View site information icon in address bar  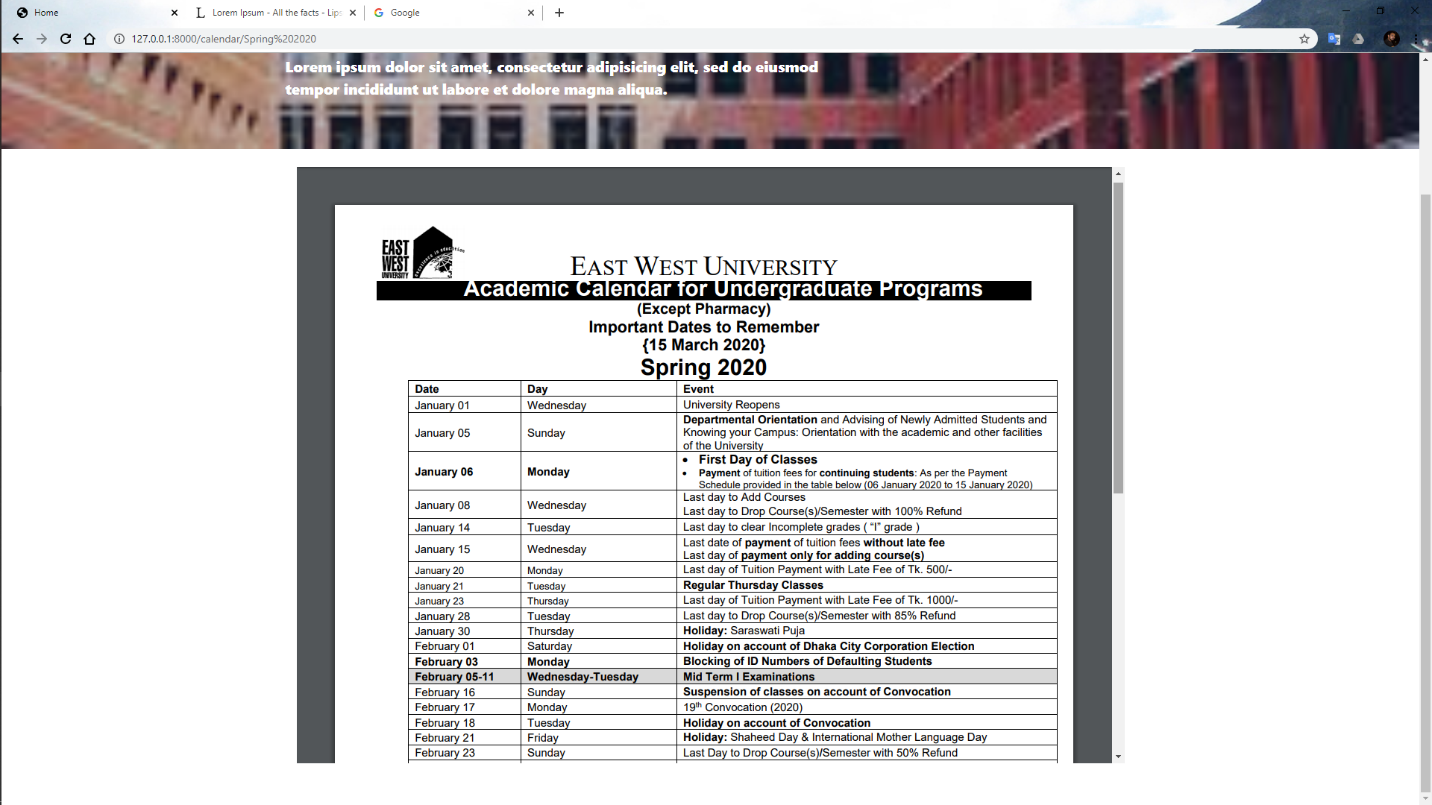click(x=118, y=39)
